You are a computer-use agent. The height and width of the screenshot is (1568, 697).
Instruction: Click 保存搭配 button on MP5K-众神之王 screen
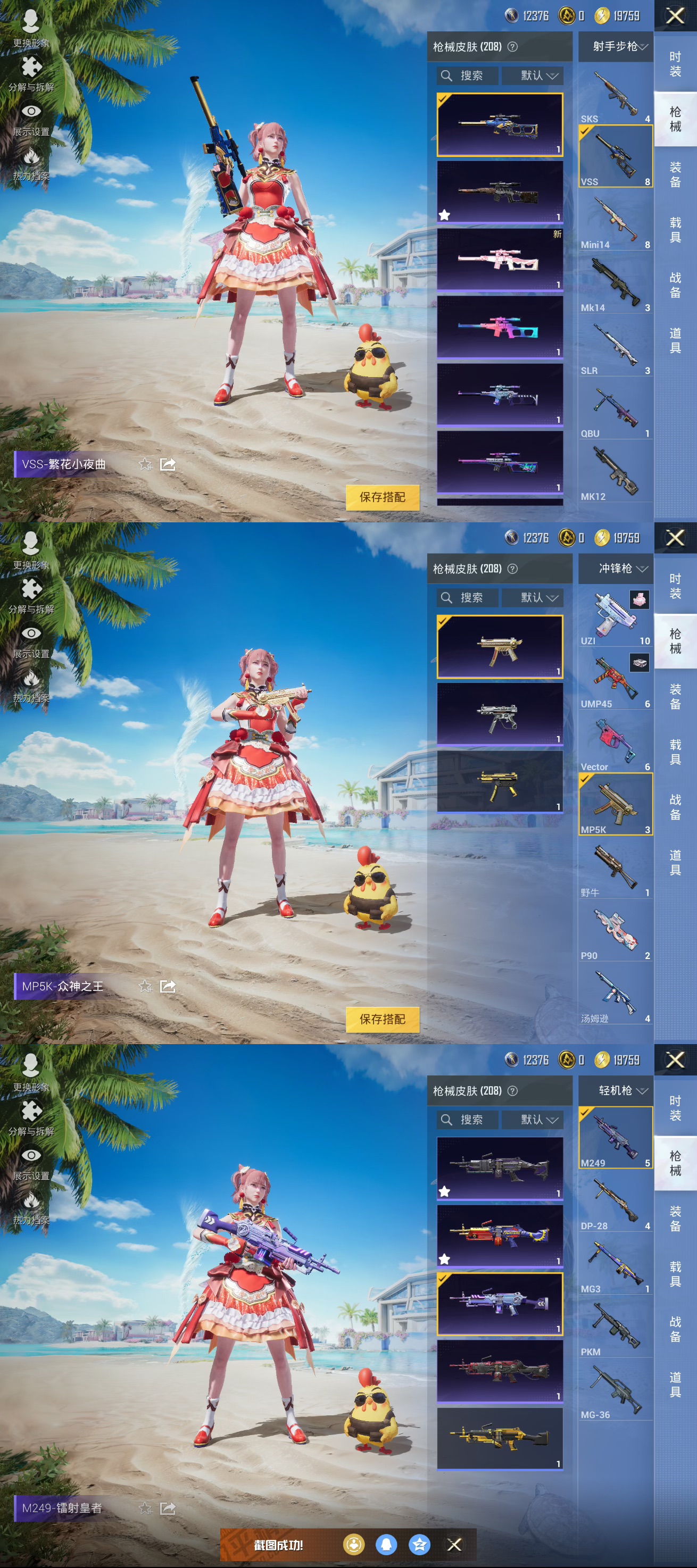click(382, 1019)
